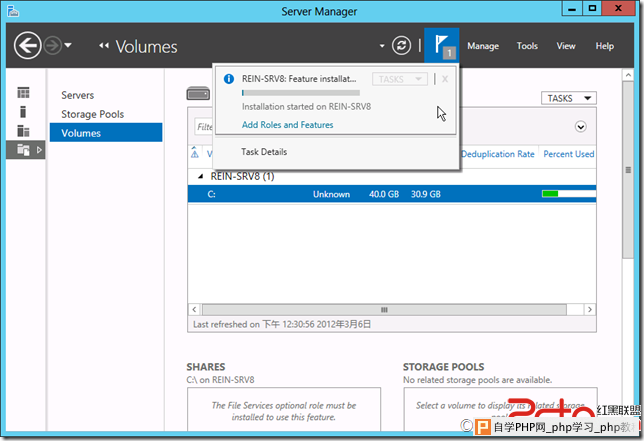Click the Local Server icon in sidebar
Screen dimensions: 644x441
tap(23, 112)
